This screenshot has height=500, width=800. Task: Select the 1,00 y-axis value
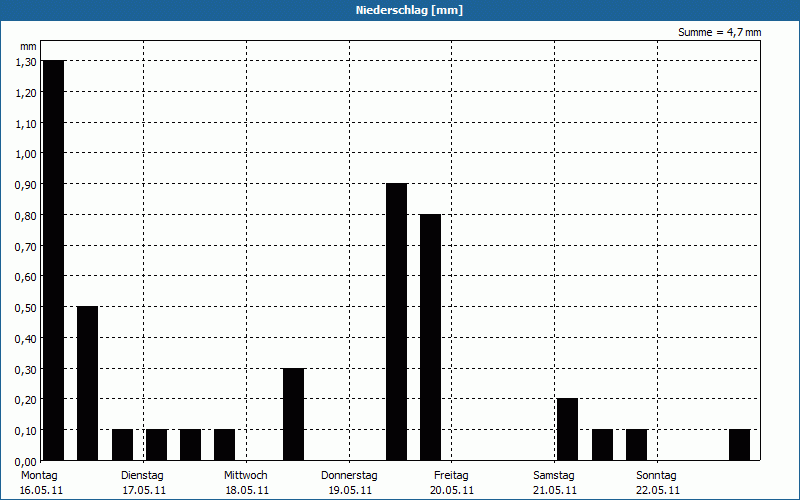(x=26, y=154)
